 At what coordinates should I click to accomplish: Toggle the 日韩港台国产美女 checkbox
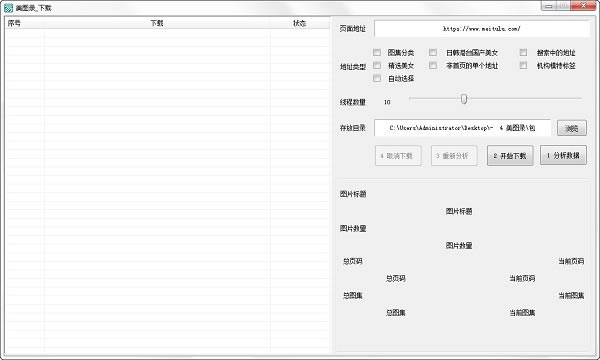click(x=433, y=52)
